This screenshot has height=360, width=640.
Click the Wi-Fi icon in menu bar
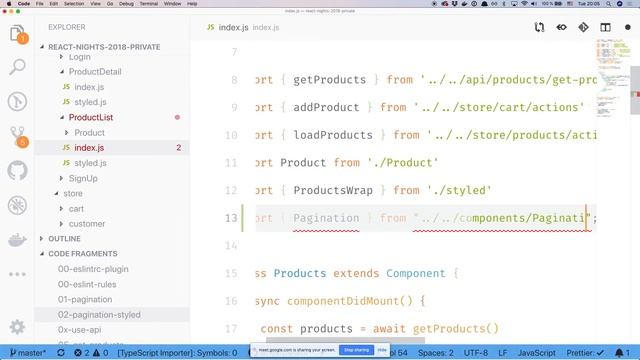[524, 4]
